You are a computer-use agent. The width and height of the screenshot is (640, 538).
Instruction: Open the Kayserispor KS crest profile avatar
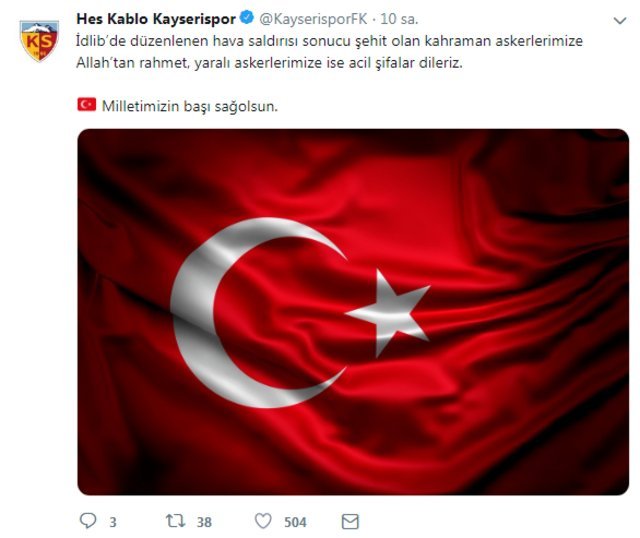click(39, 41)
